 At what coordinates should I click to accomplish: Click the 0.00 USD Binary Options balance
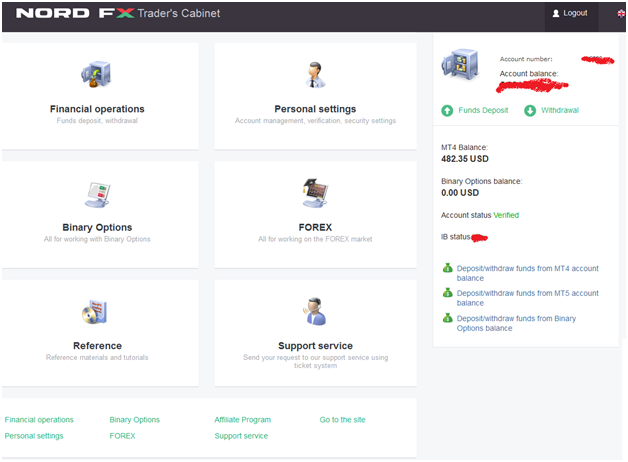point(460,193)
